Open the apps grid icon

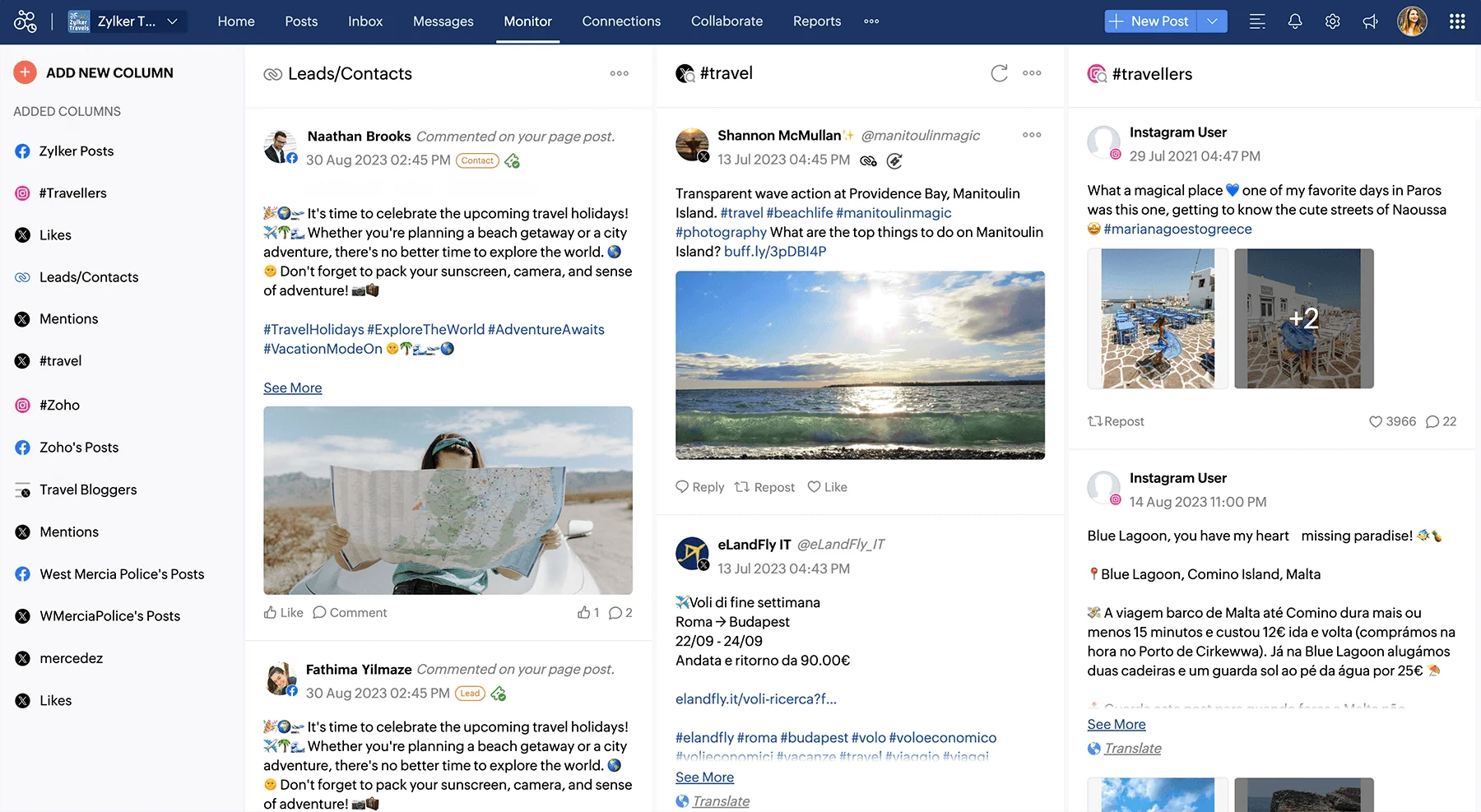tap(1457, 21)
